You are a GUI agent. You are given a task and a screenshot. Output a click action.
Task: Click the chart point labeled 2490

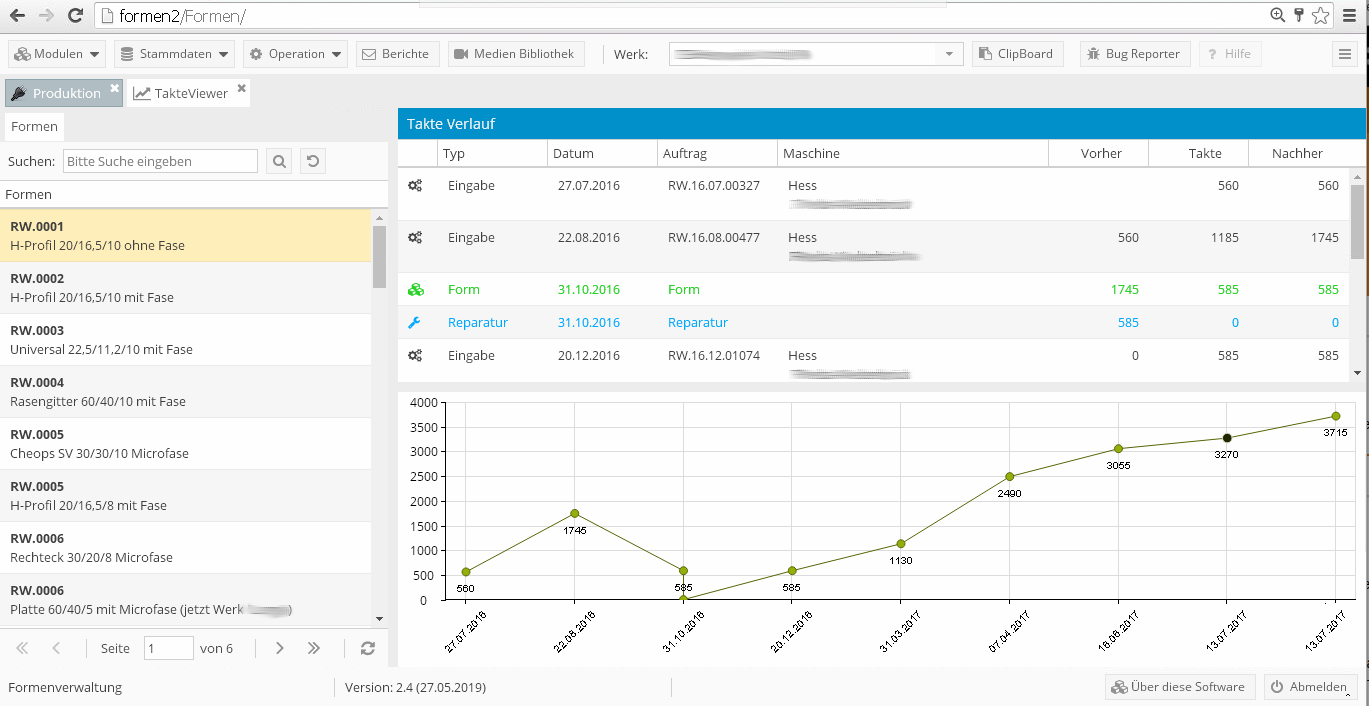coord(1010,477)
